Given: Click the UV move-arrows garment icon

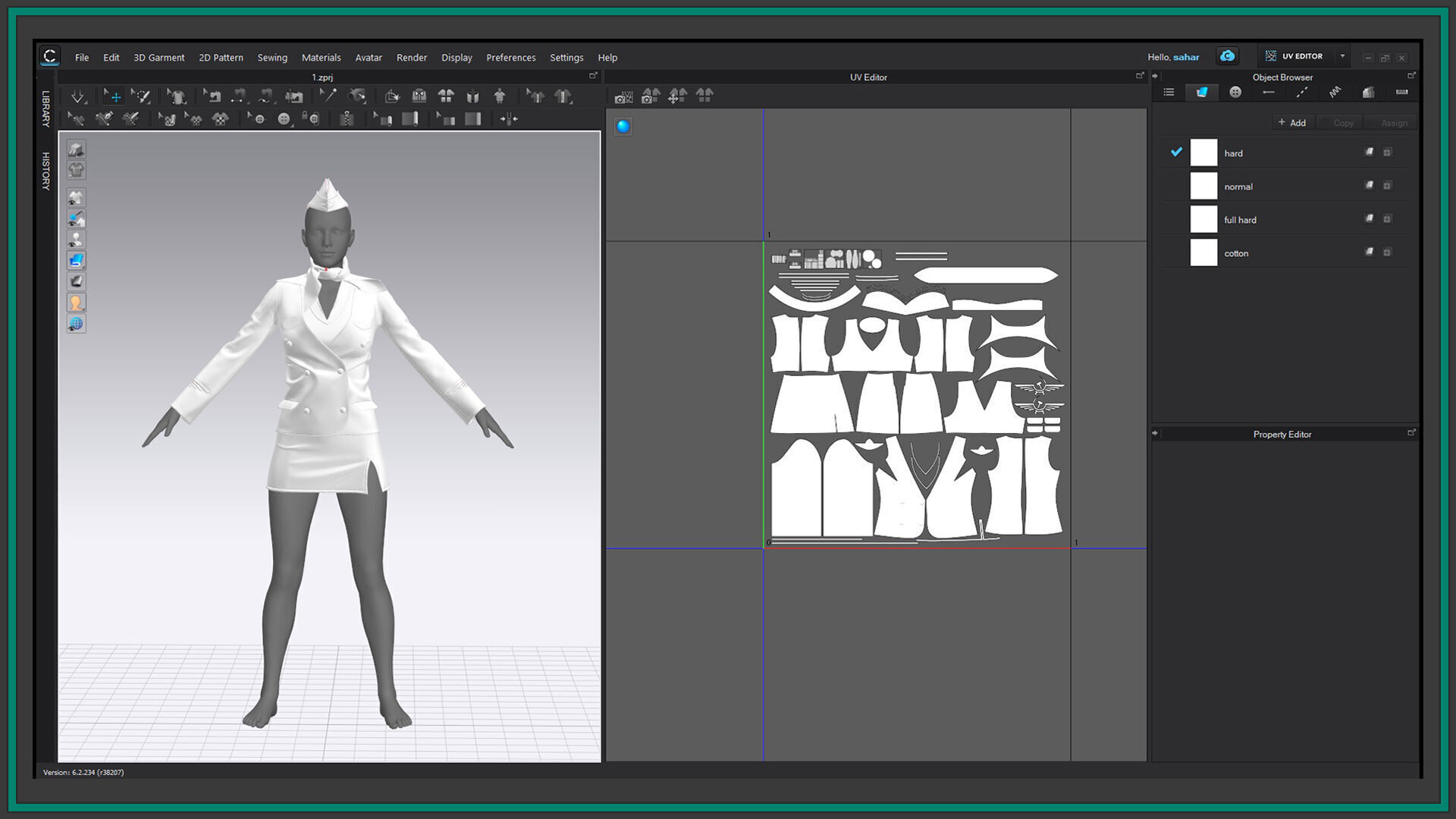Looking at the screenshot, I should click(677, 96).
